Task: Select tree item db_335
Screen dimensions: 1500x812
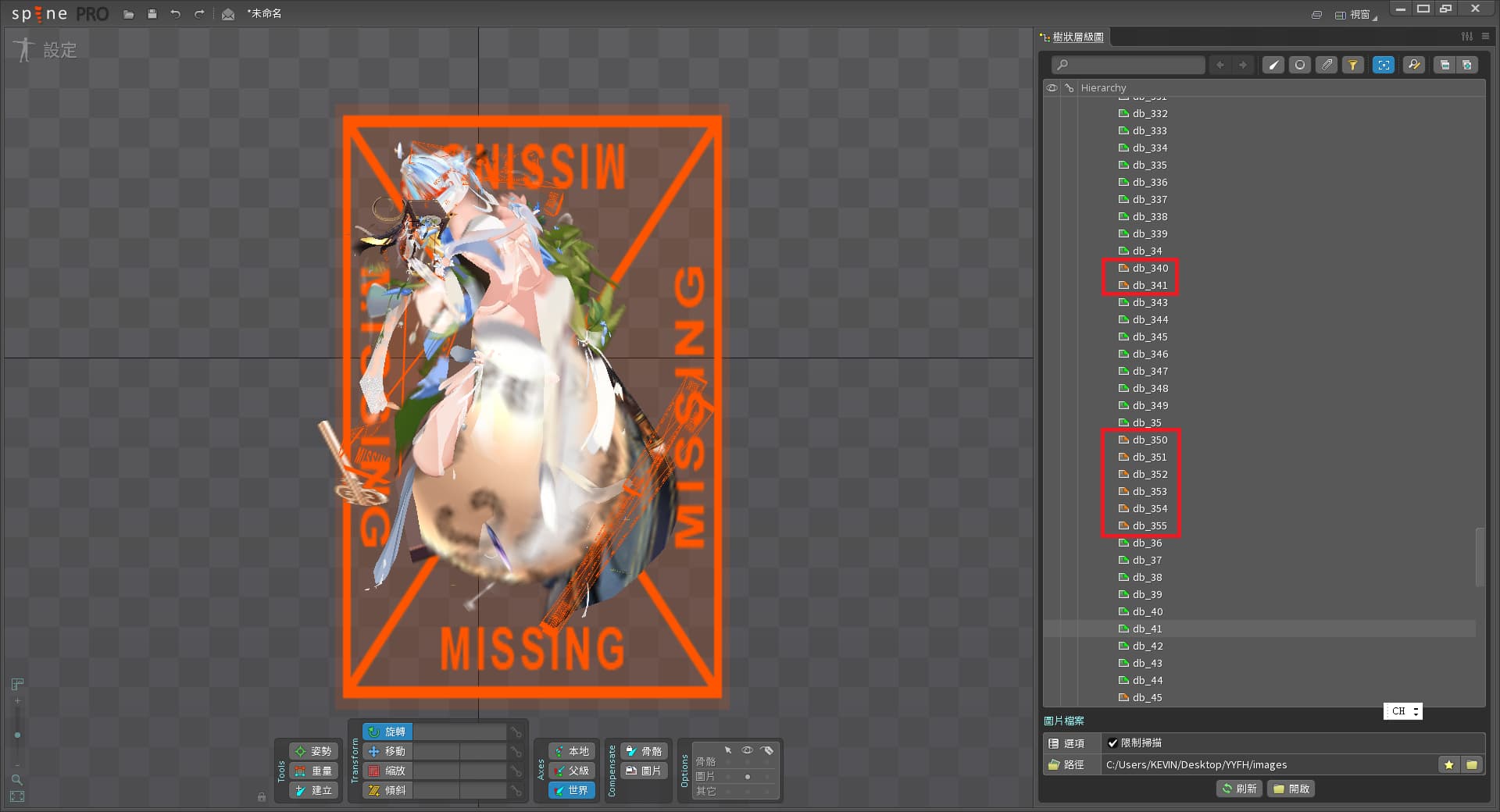Action: point(1150,165)
